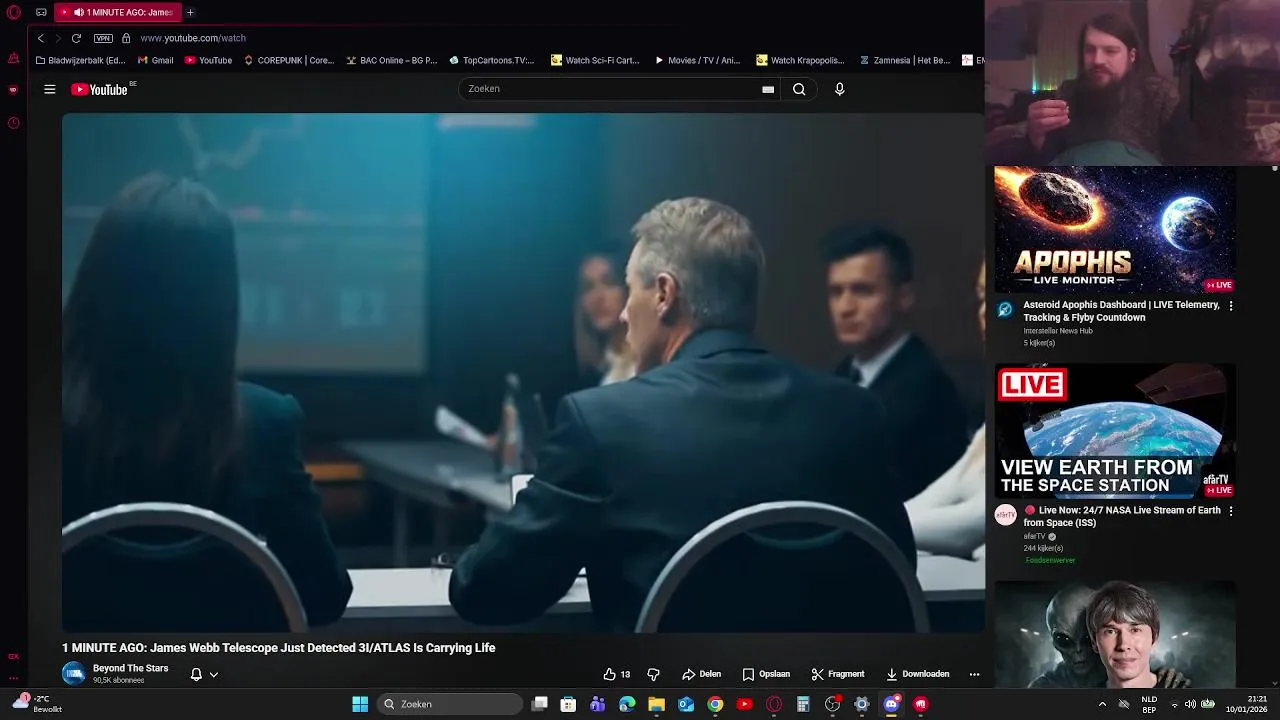
Task: Open the 24/7 NASA Live Stream video title
Action: tap(1121, 516)
